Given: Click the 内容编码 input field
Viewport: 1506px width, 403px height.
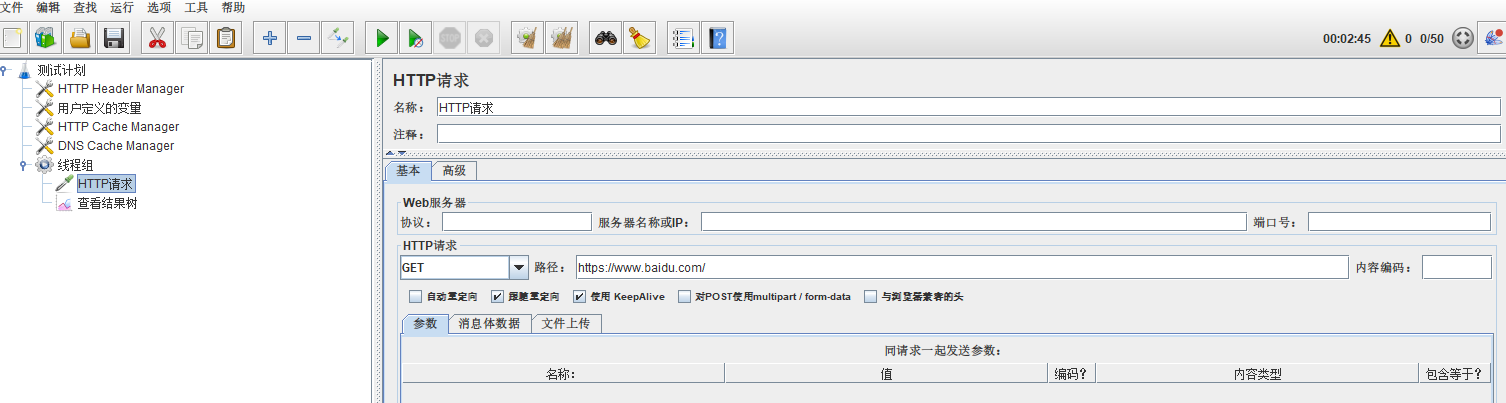Looking at the screenshot, I should pyautogui.click(x=1456, y=268).
